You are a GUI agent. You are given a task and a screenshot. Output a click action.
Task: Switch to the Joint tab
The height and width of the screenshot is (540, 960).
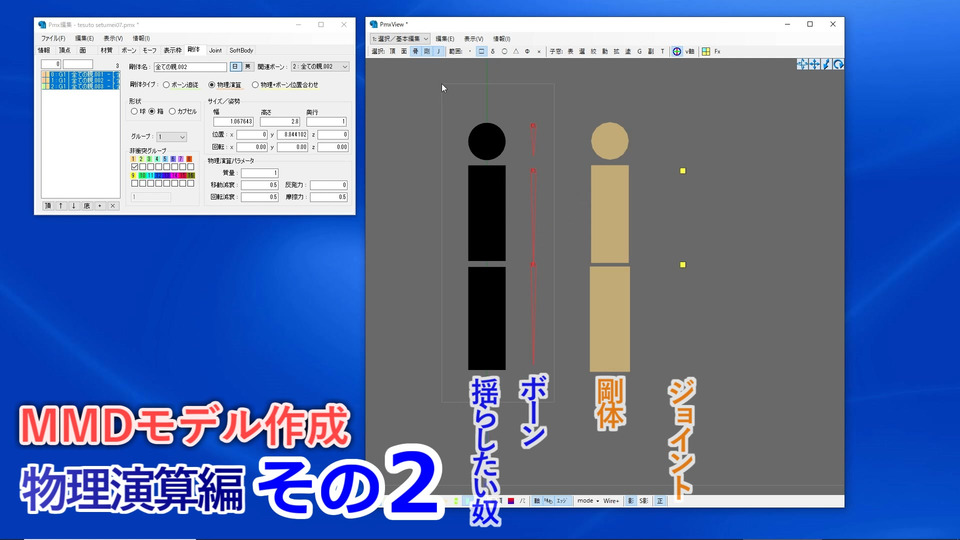coord(215,50)
